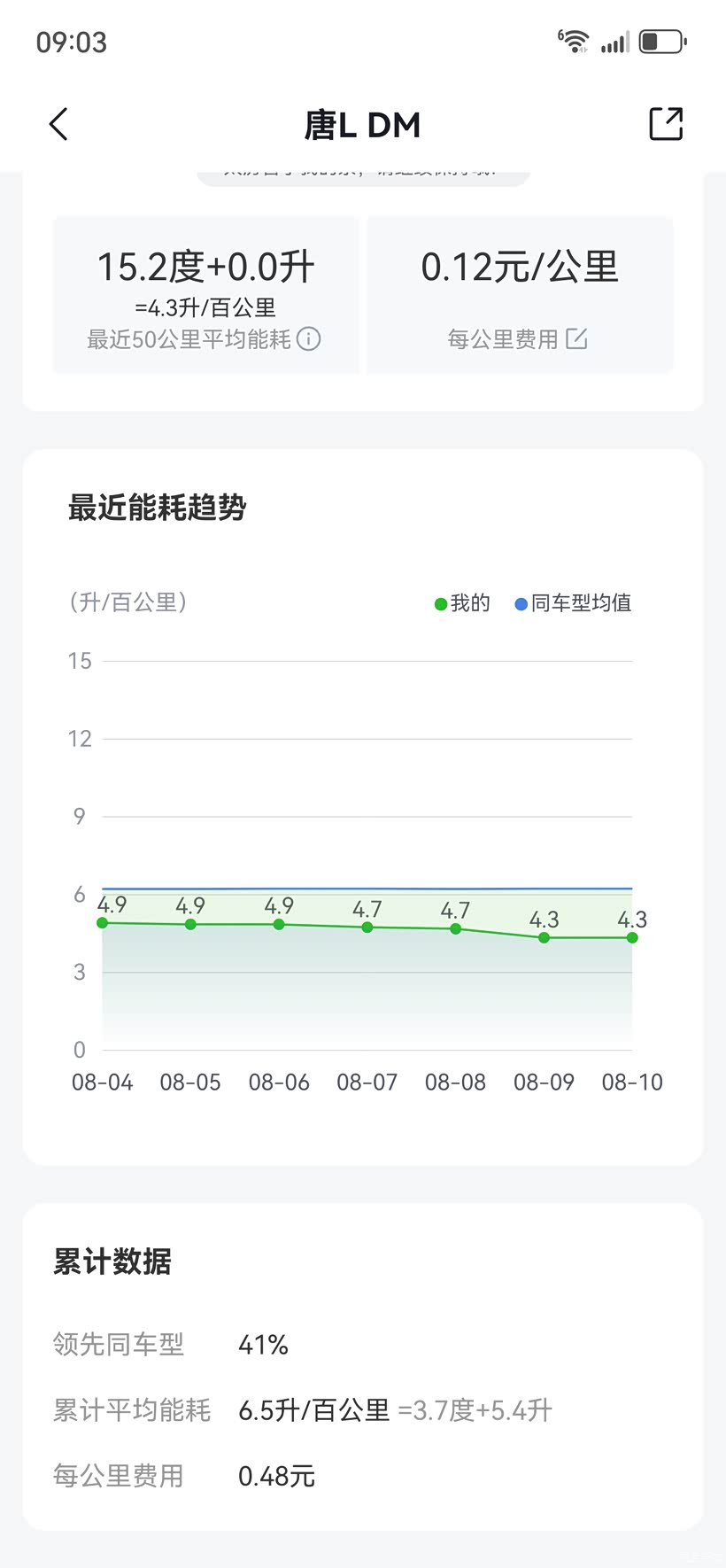
Task: Open the 0.12元/公里 cost card
Action: [x=520, y=294]
